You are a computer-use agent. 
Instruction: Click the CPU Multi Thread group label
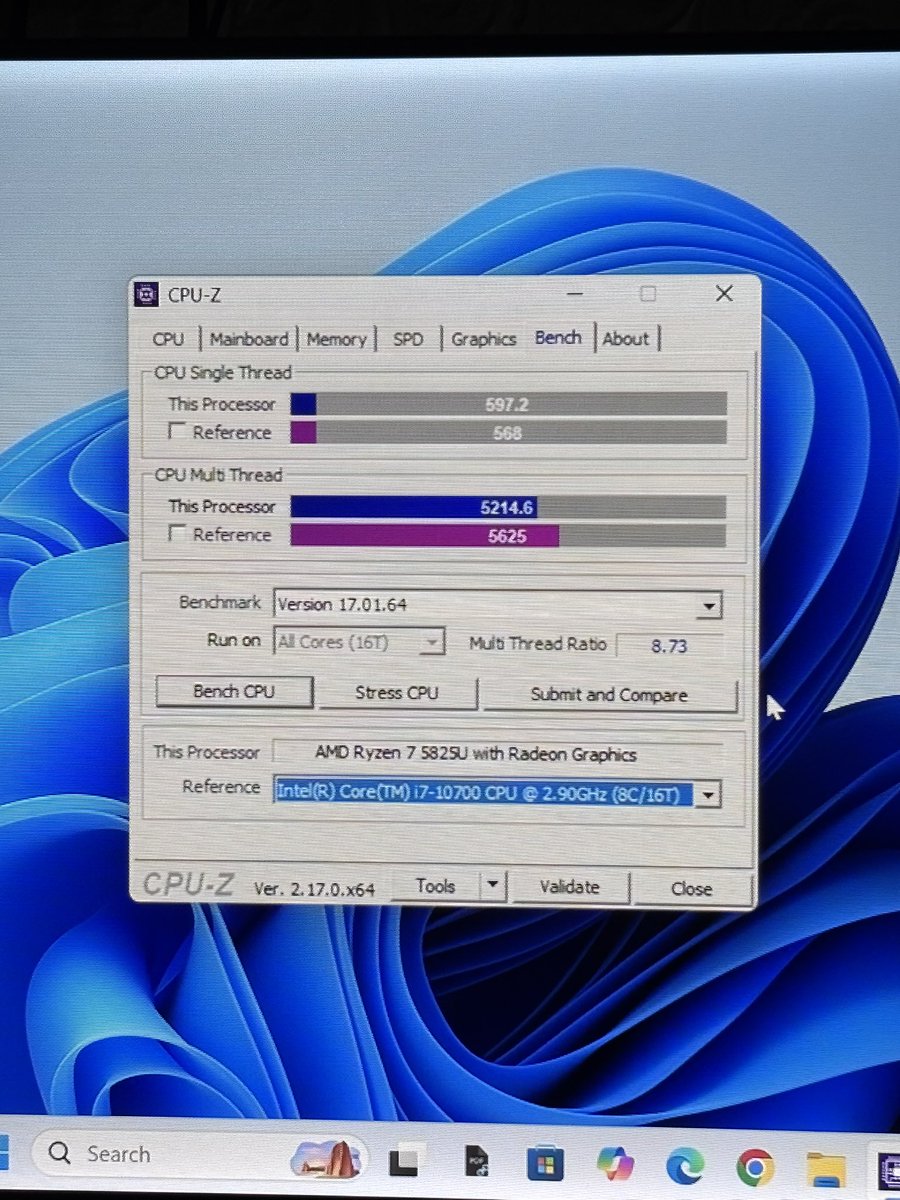point(218,475)
